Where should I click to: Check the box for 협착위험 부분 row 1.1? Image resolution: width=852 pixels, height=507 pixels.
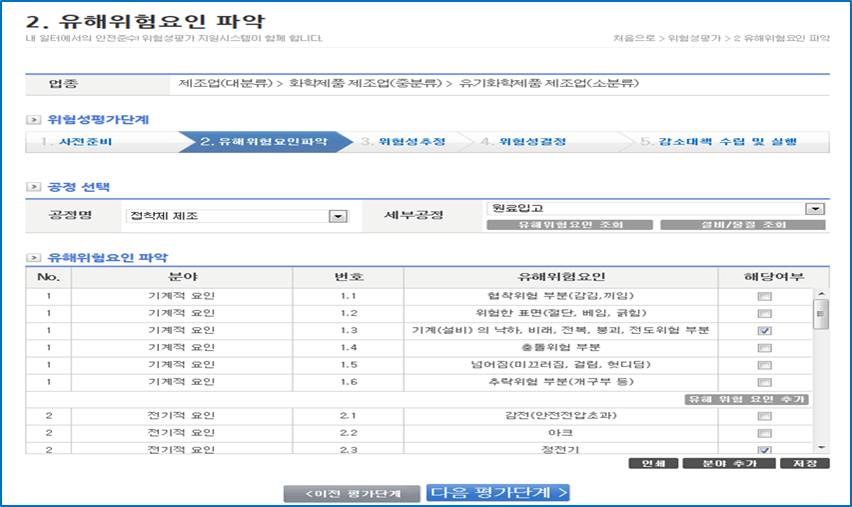click(765, 296)
